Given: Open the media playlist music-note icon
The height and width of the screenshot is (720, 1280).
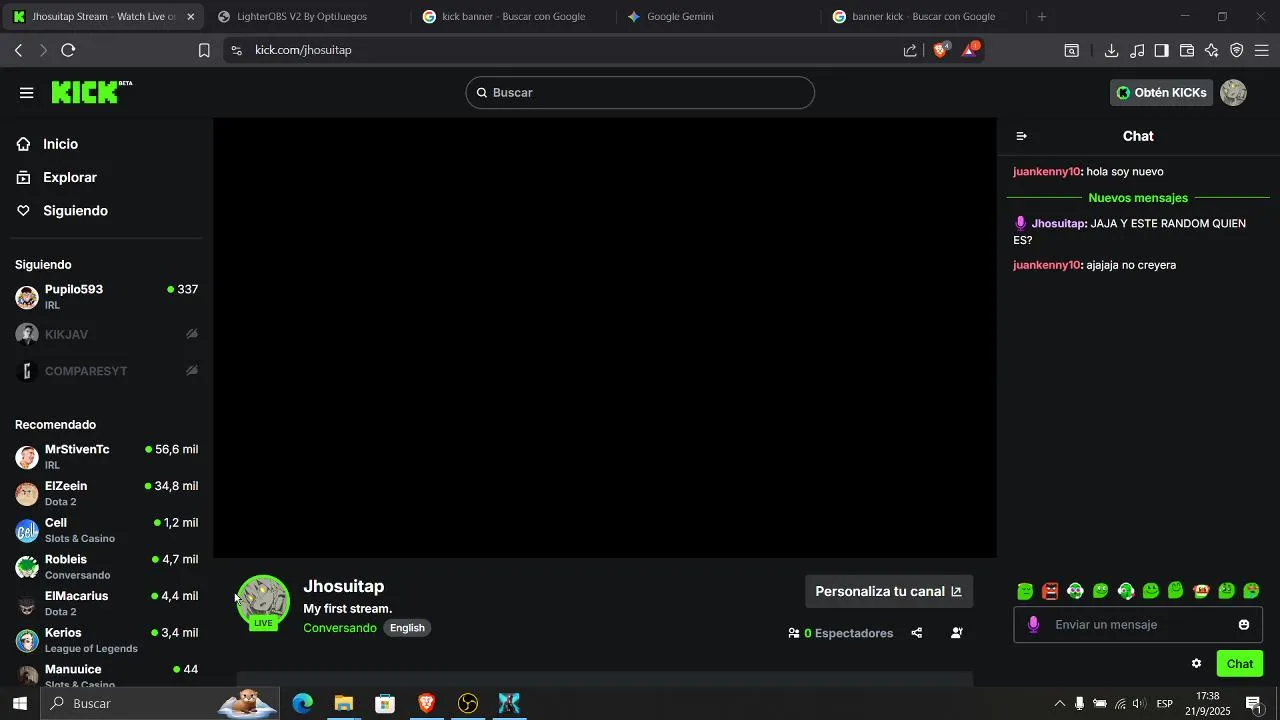Looking at the screenshot, I should [x=1137, y=50].
